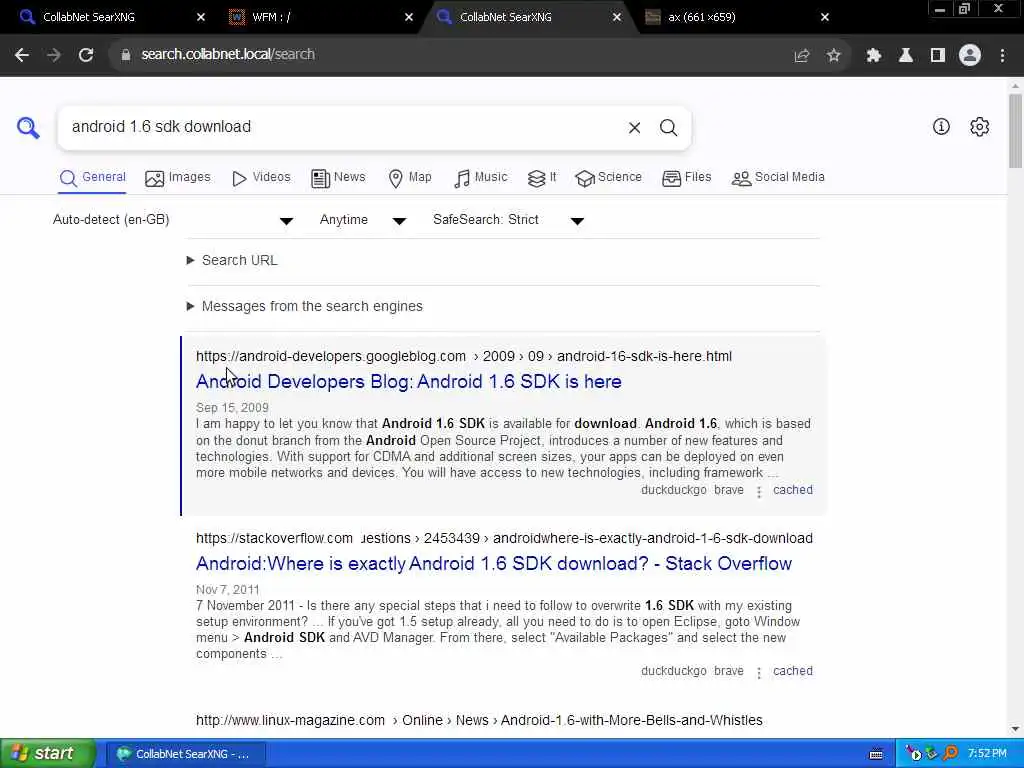The image size is (1024, 768).
Task: Open result options dots beside first result
Action: point(759,492)
